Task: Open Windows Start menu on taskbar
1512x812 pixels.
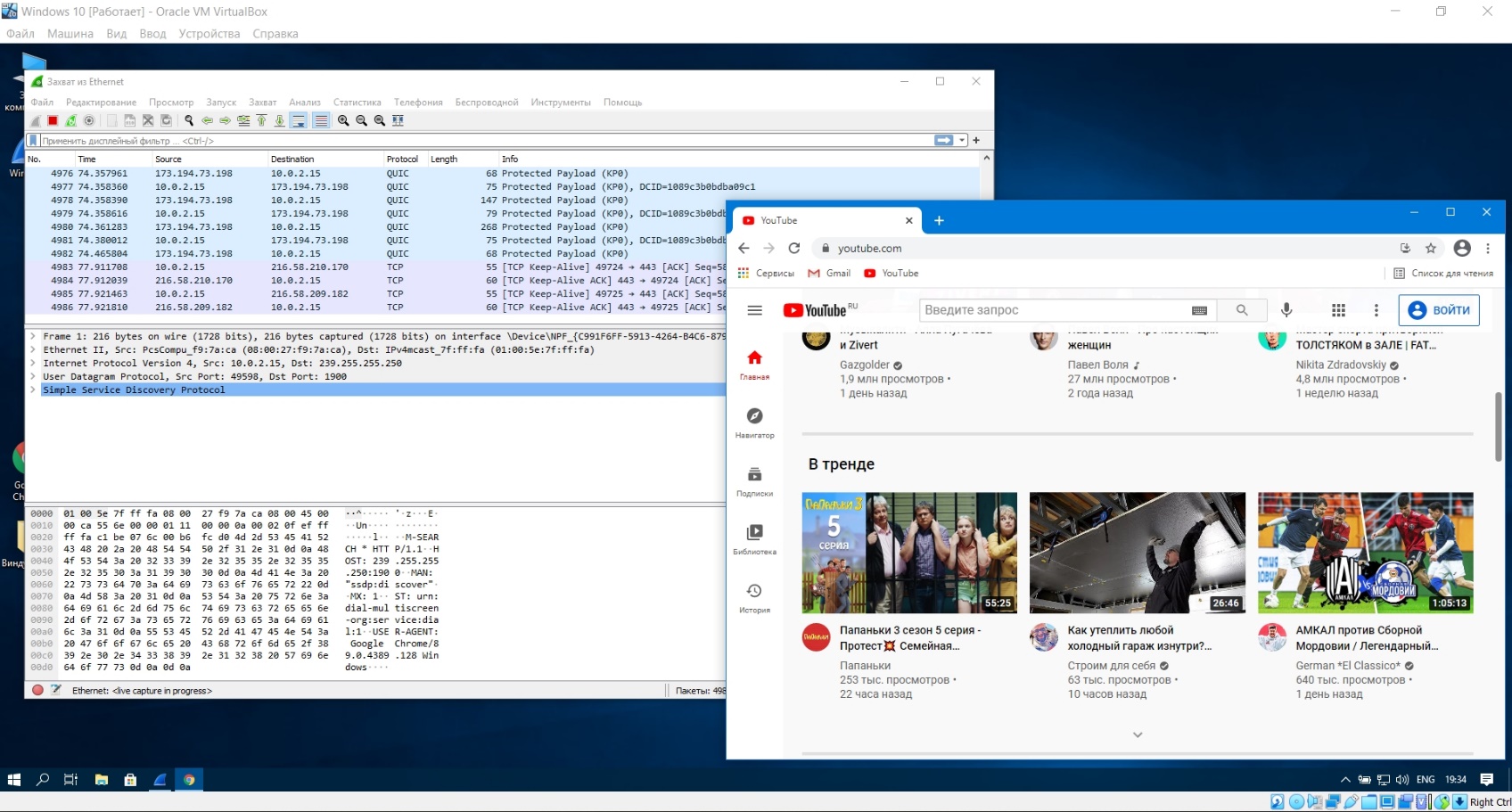Action: [13, 780]
